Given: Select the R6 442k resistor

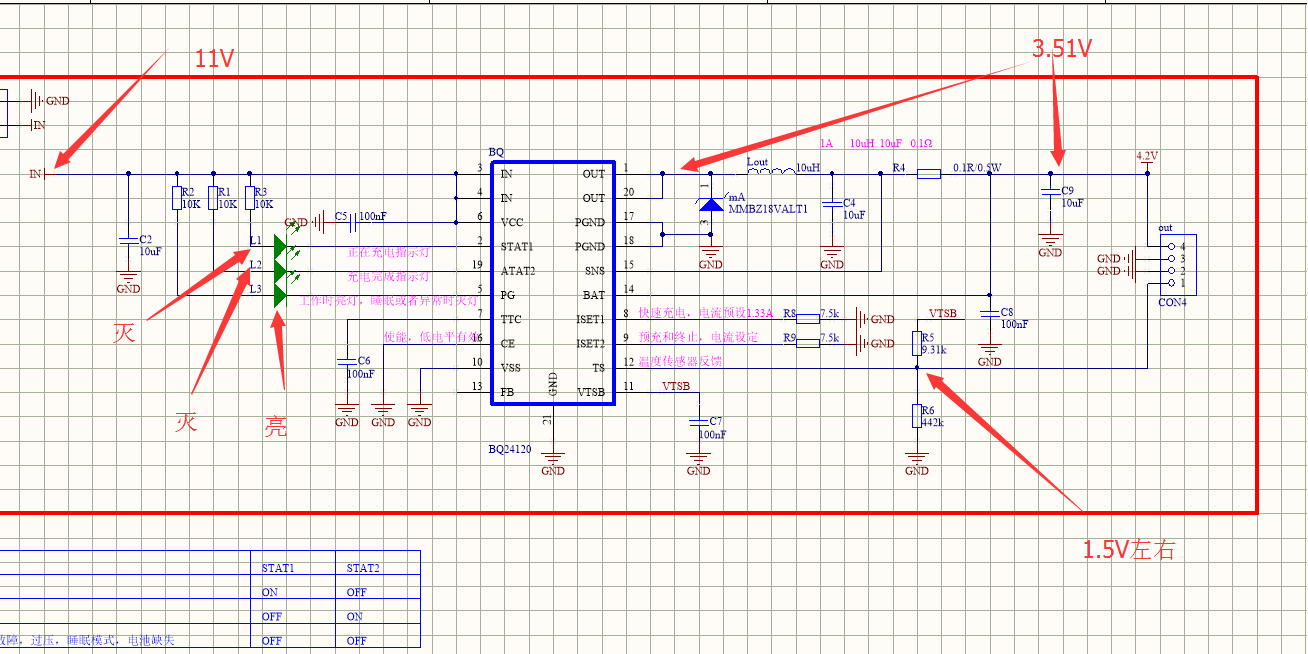Looking at the screenshot, I should click(x=917, y=415).
